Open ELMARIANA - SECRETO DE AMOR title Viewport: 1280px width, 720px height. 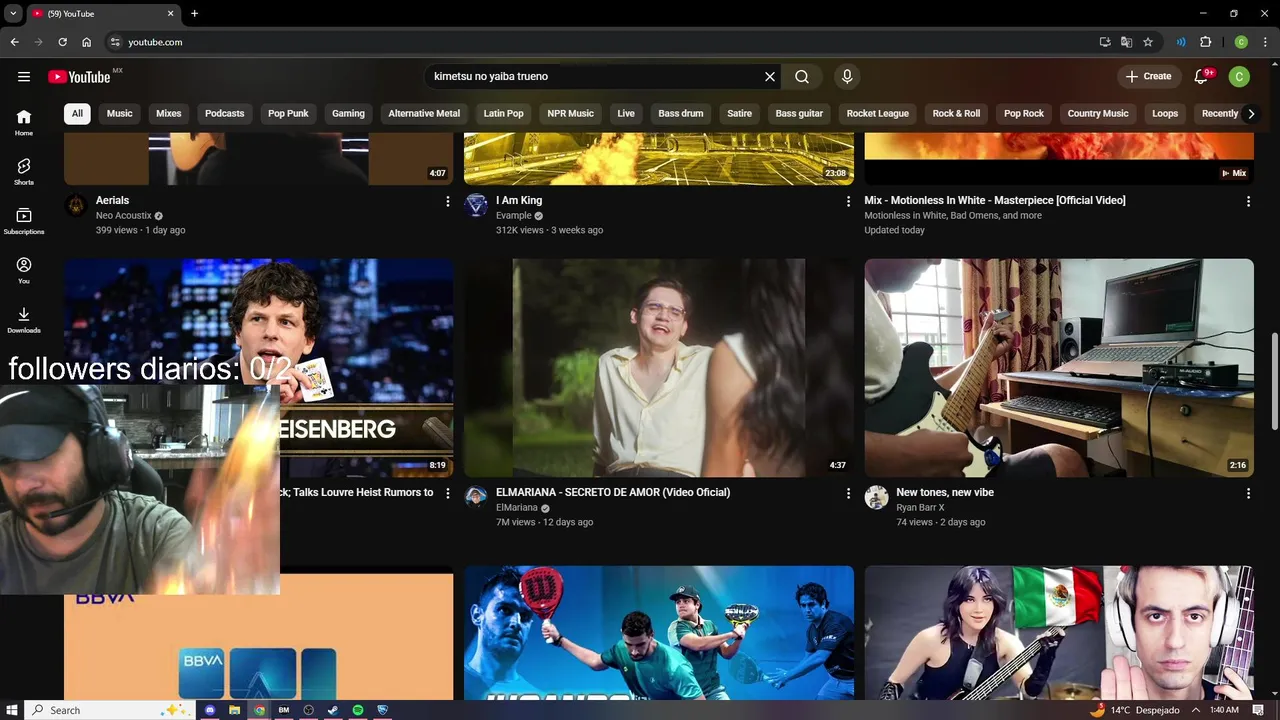point(613,492)
